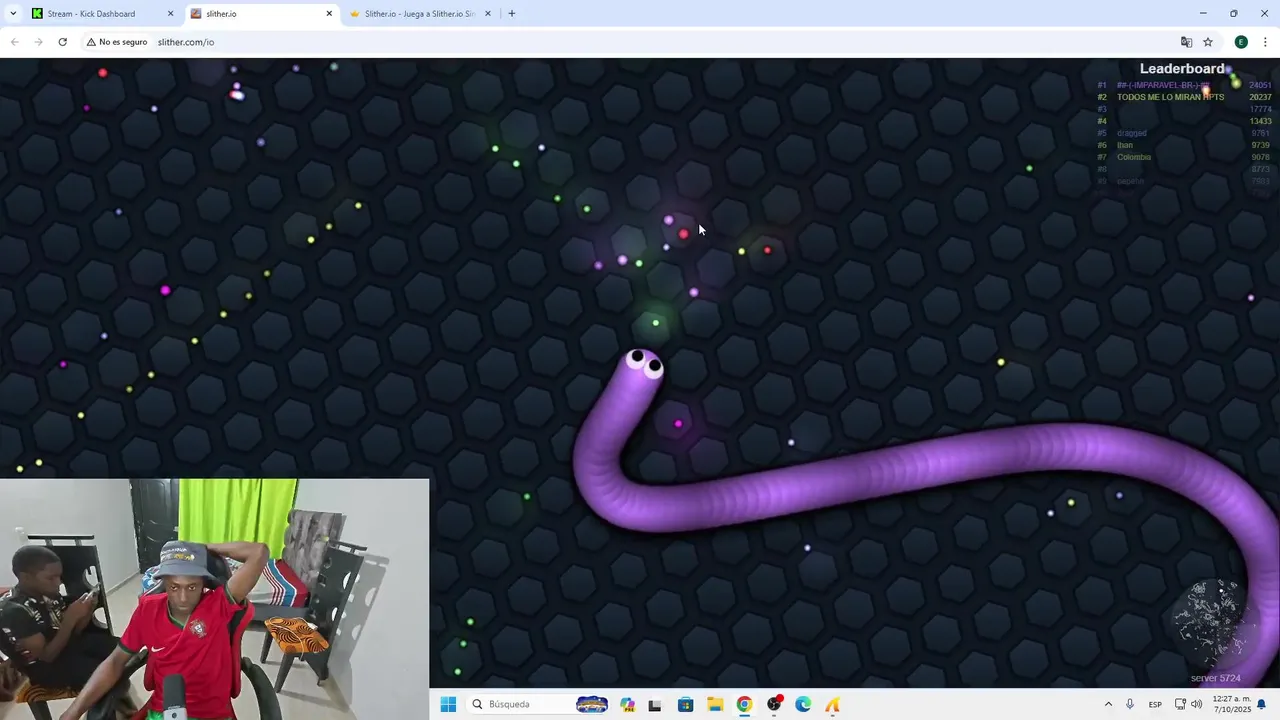Go back to the previous page
This screenshot has width=1280, height=720.
coord(14,42)
